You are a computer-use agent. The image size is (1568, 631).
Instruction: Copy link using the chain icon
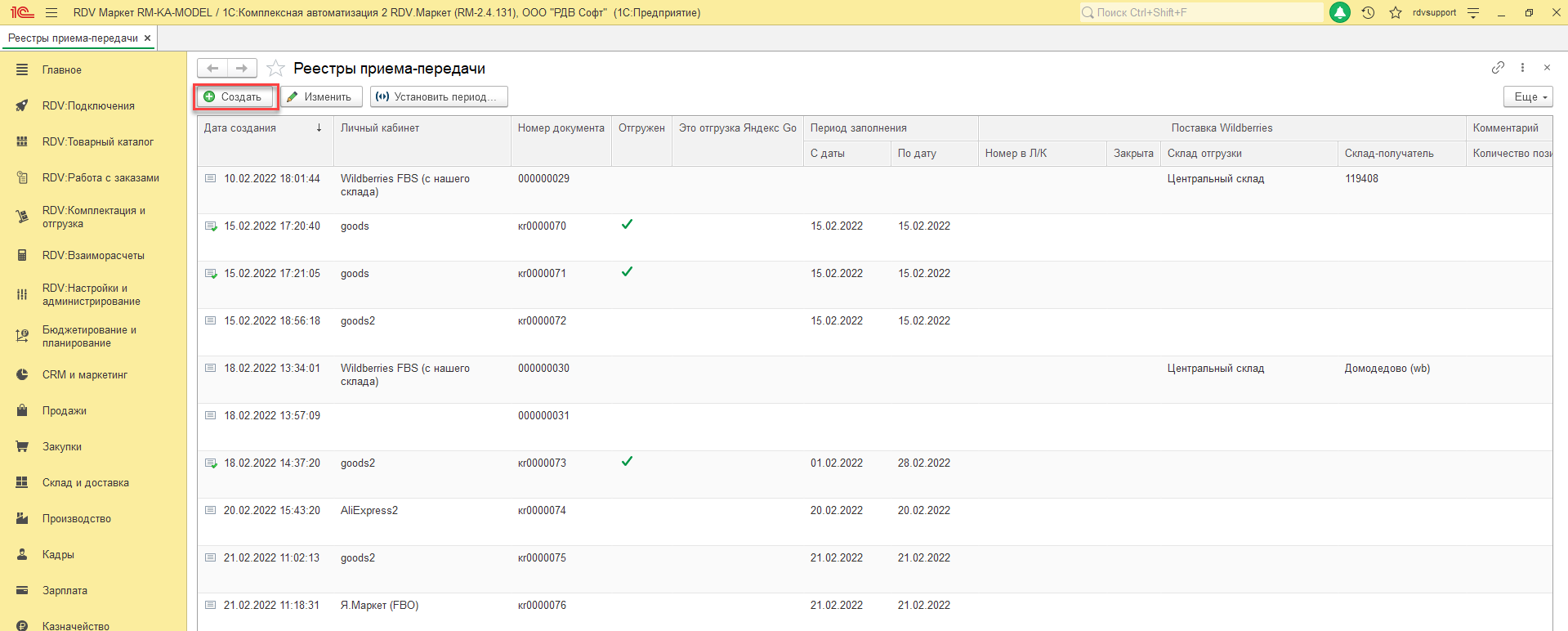(x=1498, y=68)
